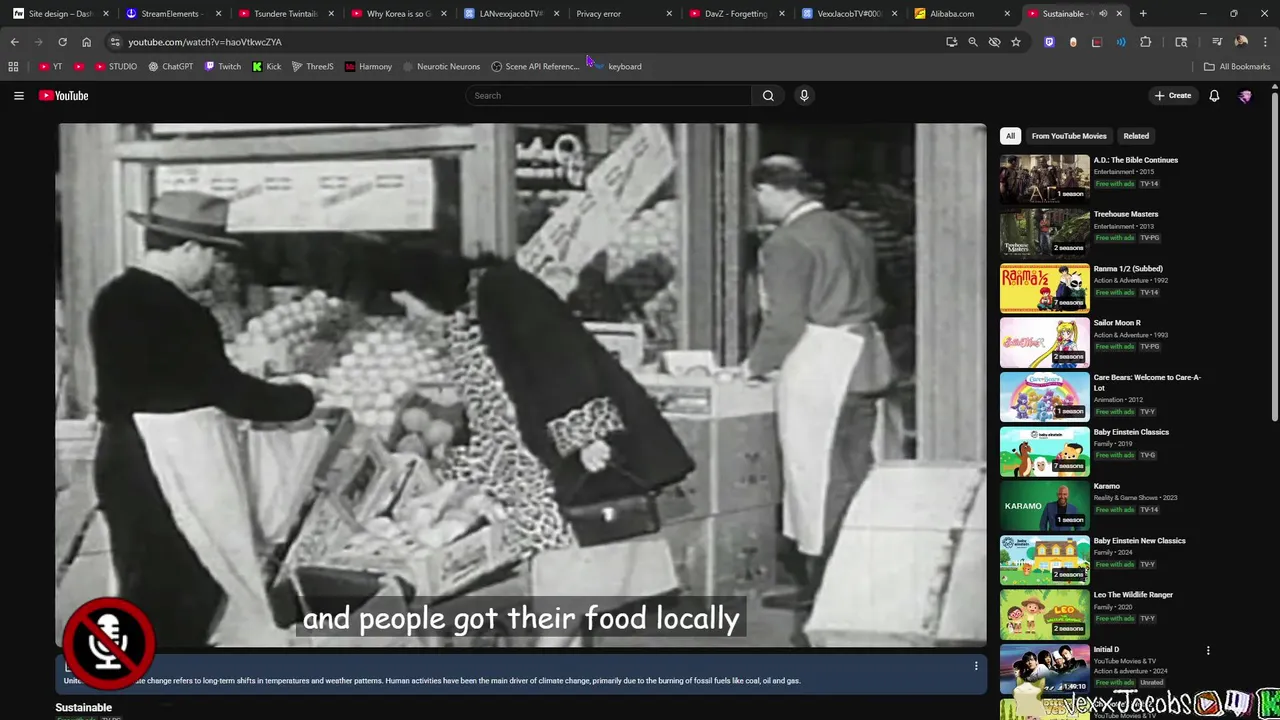Open A.D.: The Bible Continues thumbnail
The height and width of the screenshot is (720, 1280).
tap(1045, 178)
